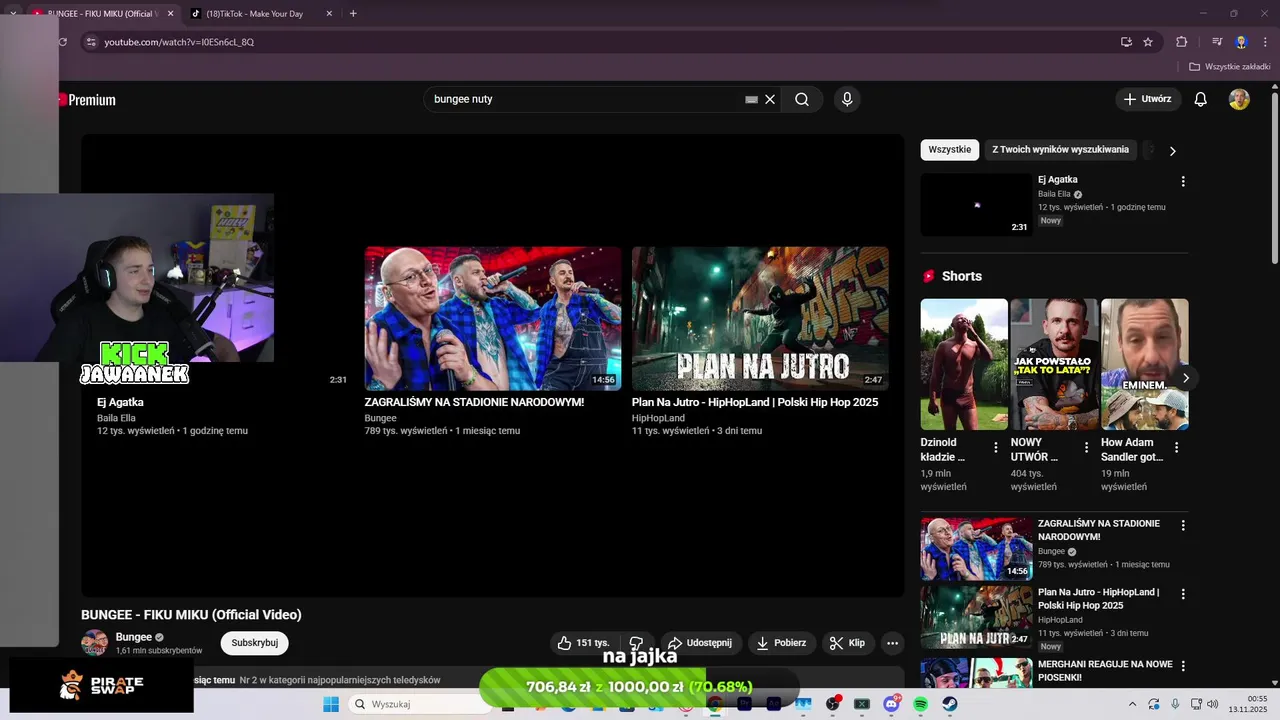Screen dimensions: 1280x720
Task: Open the Utwórz create menu
Action: (x=1148, y=99)
